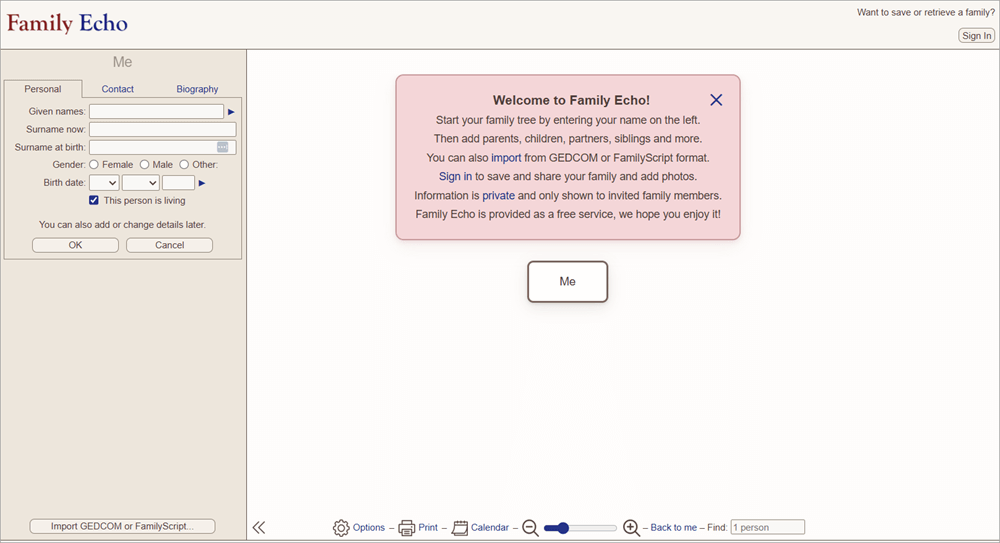Click in the Given names field
Image resolution: width=1000 pixels, height=543 pixels.
click(x=156, y=112)
